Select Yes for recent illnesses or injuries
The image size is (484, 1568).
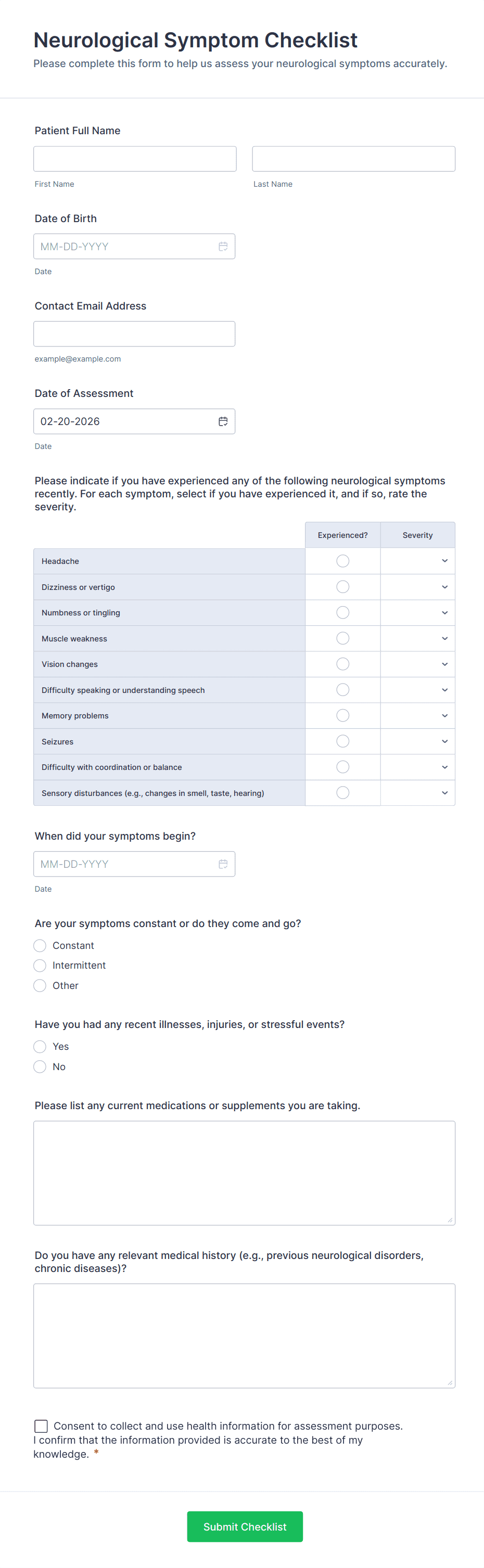coord(40,1046)
